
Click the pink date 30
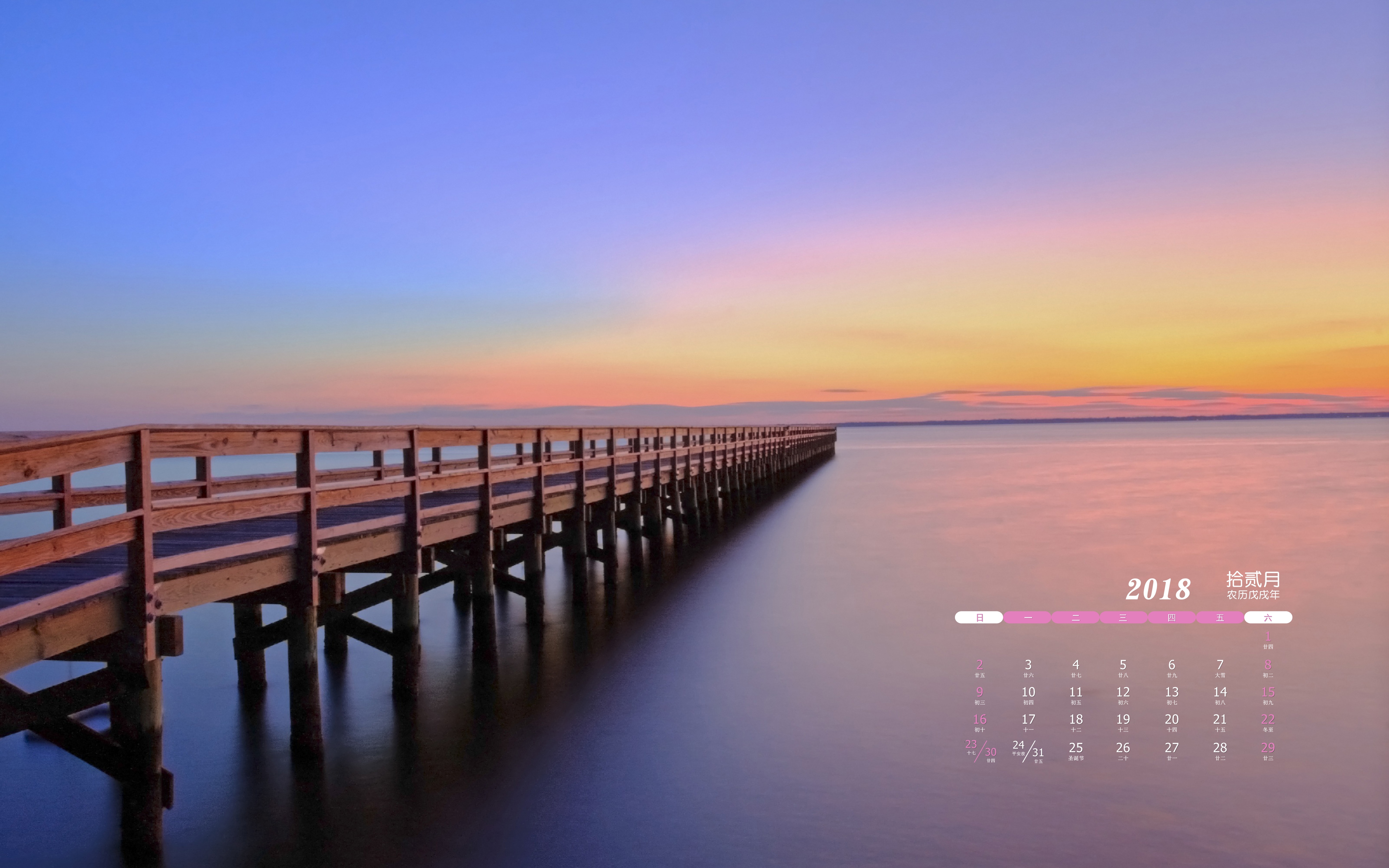(990, 752)
